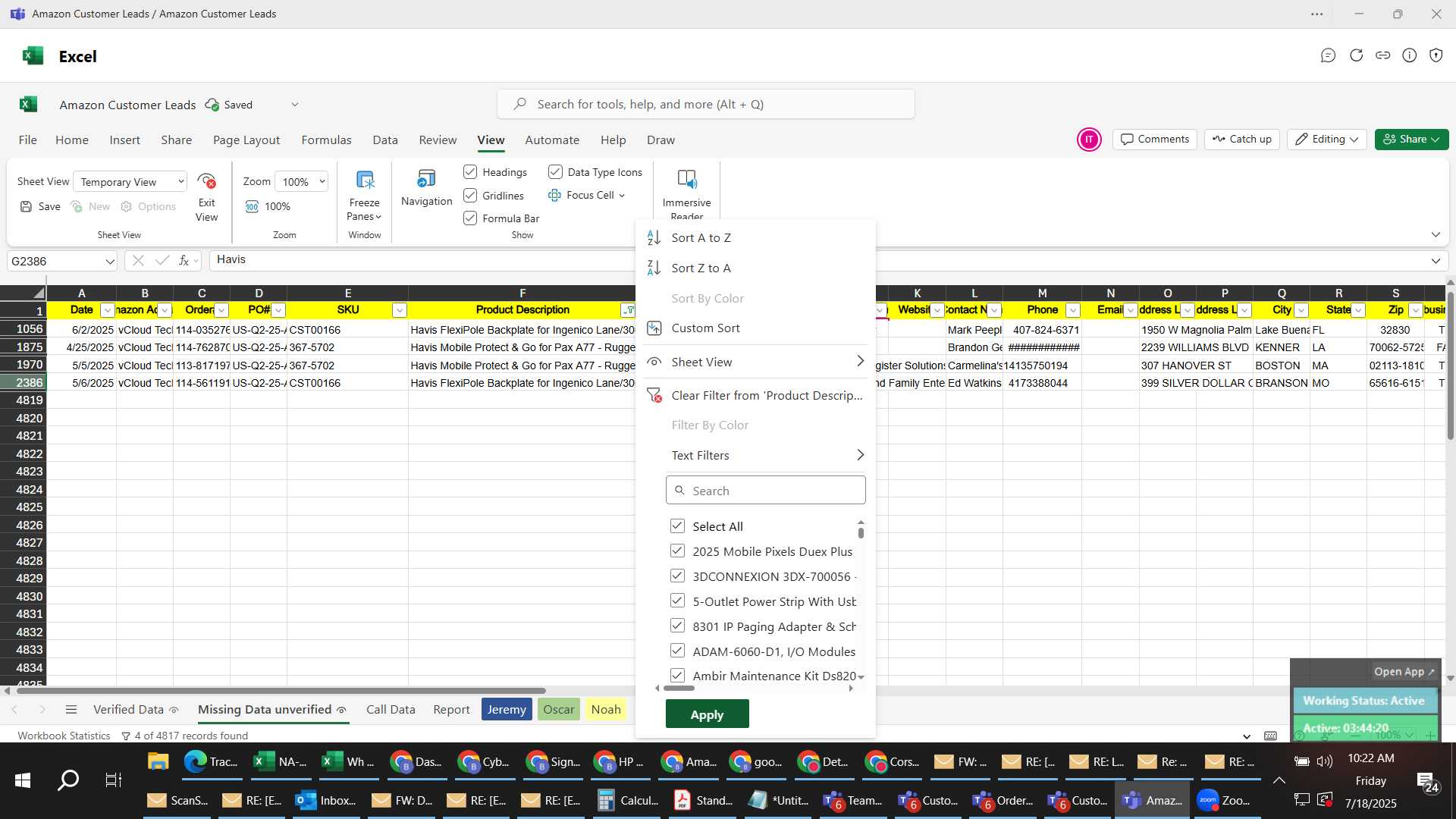
Task: Expand the formula bar chevron
Action: coord(1436,261)
